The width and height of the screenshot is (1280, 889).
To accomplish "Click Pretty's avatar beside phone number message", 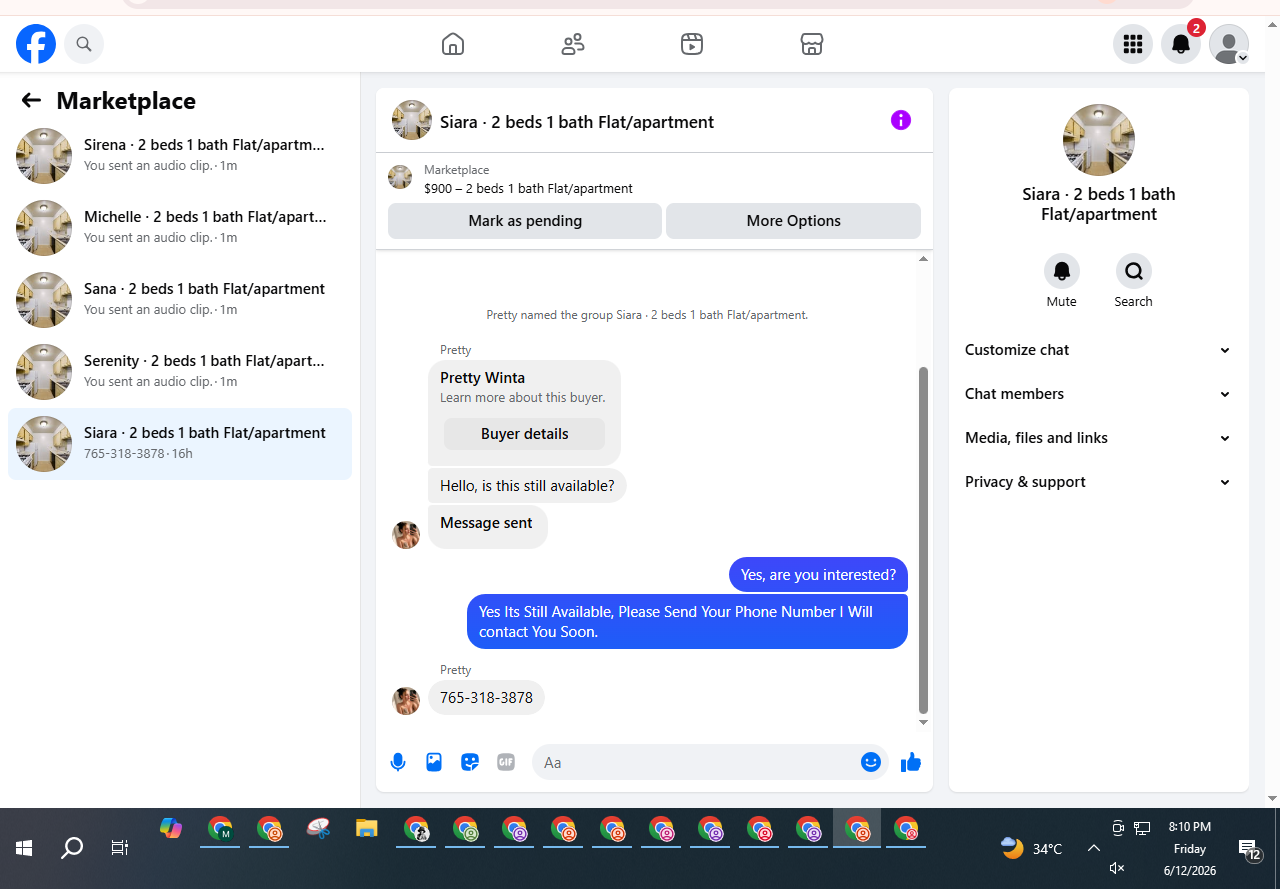I will pos(406,700).
